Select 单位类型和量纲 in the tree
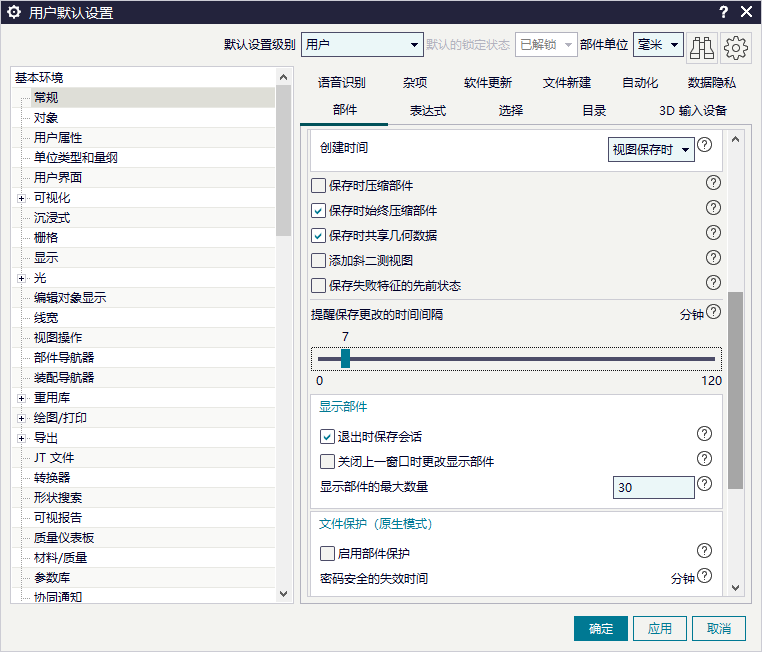Image resolution: width=762 pixels, height=652 pixels. pos(75,157)
